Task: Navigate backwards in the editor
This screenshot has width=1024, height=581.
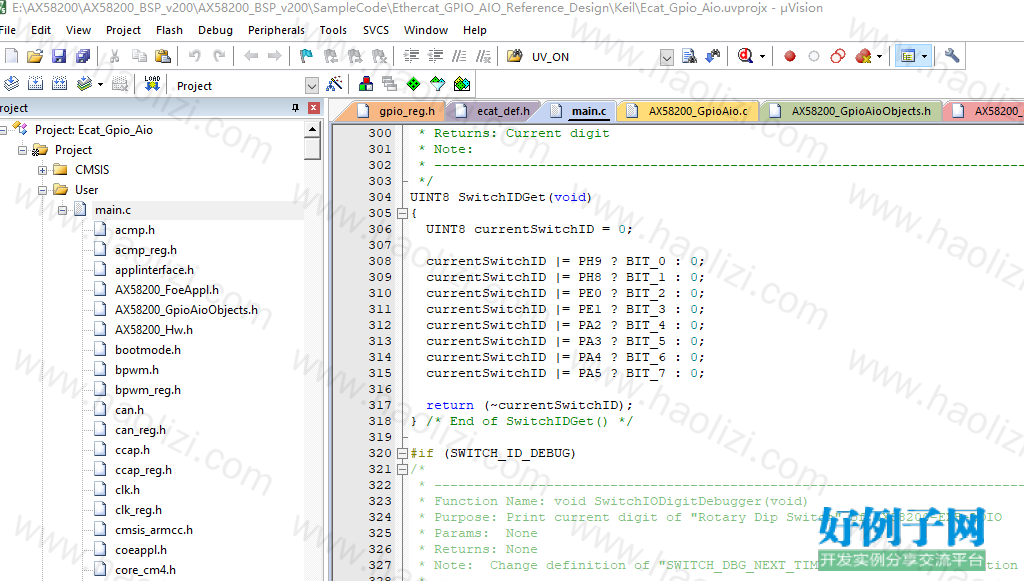Action: click(251, 56)
